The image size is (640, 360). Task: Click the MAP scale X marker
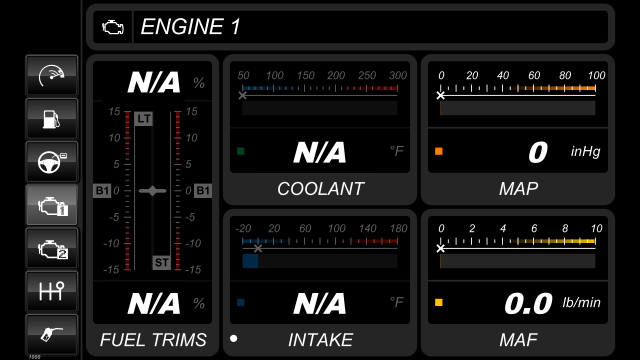(440, 96)
